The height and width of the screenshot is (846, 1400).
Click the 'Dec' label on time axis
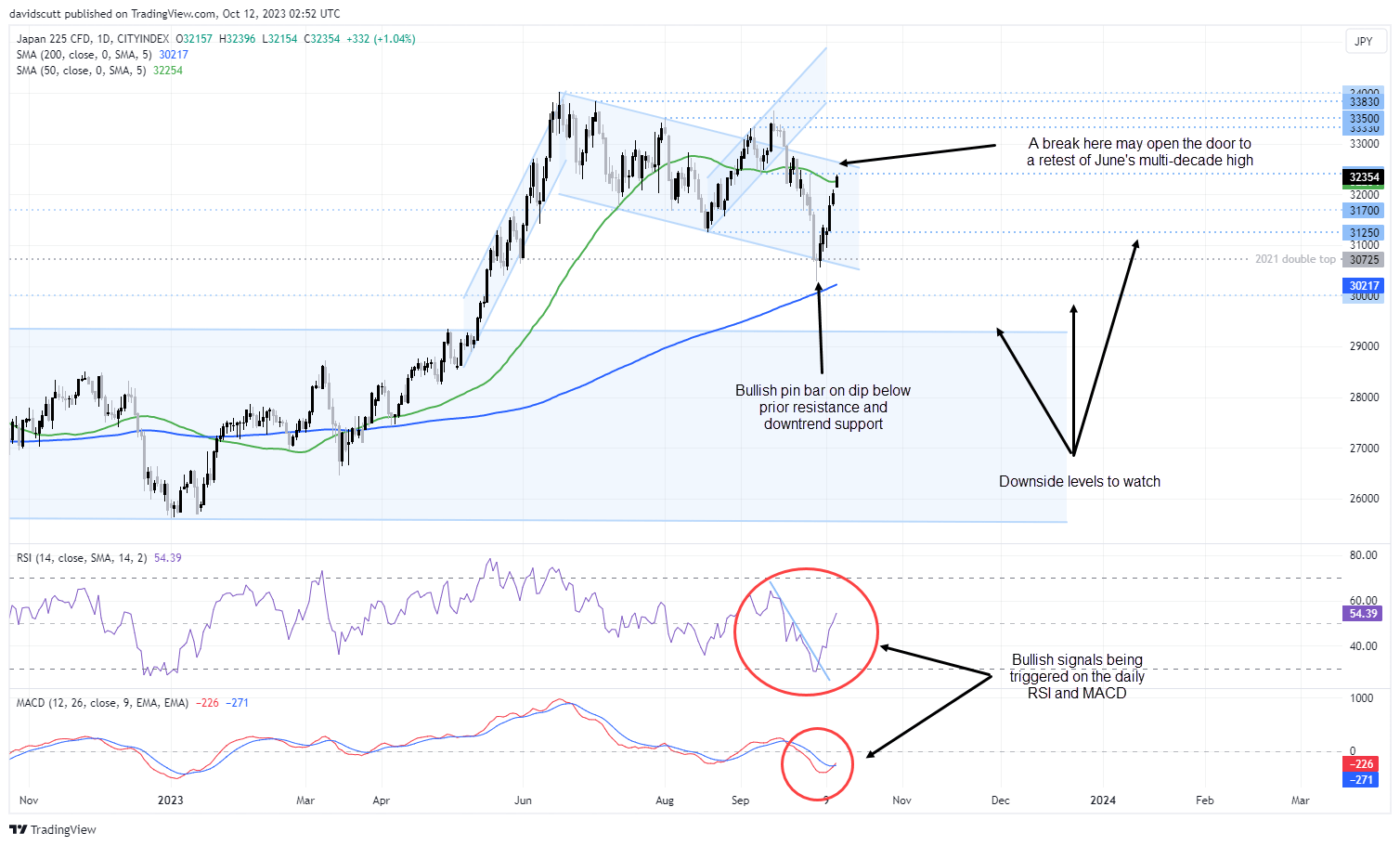(x=1000, y=800)
